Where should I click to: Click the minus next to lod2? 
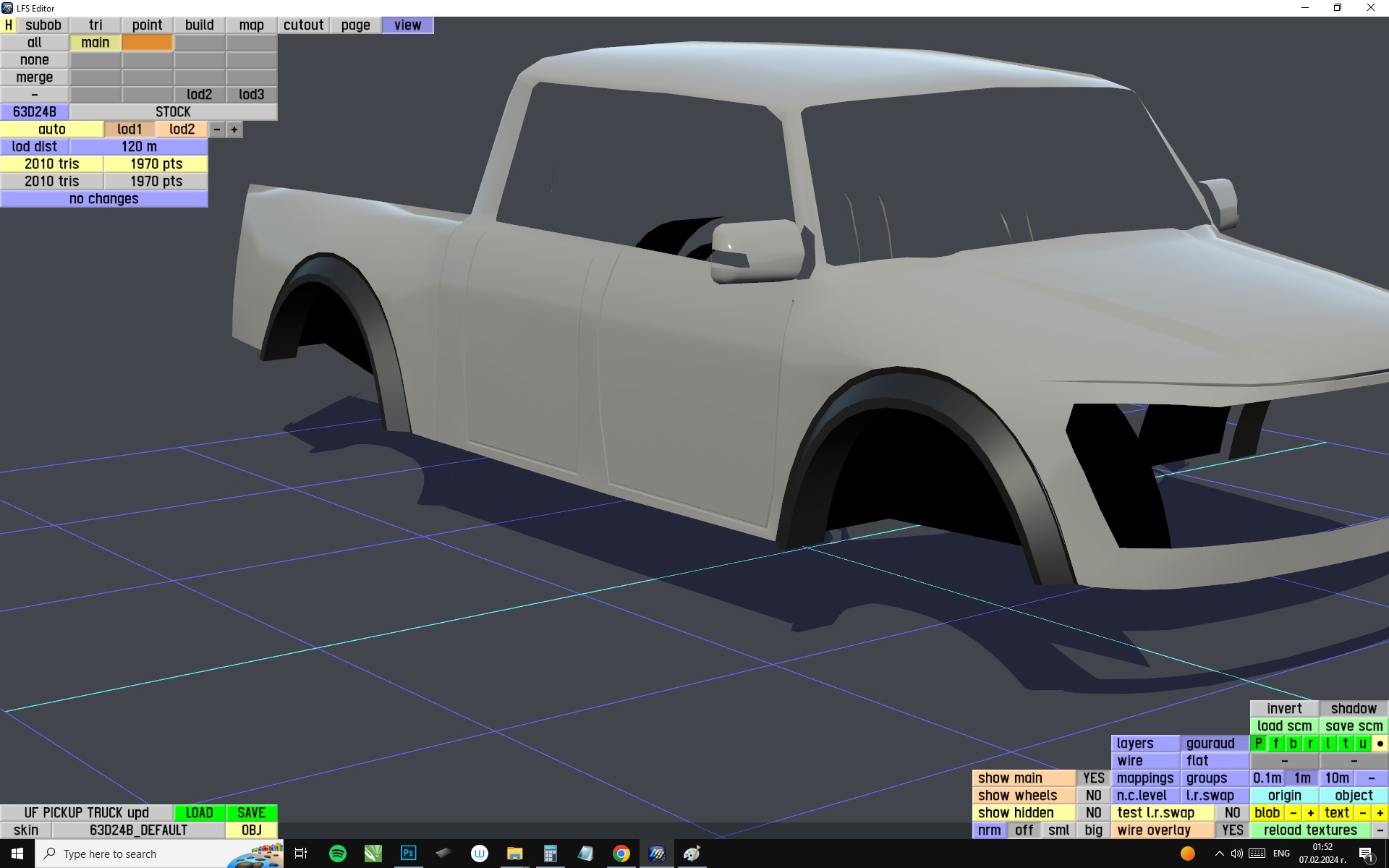pyautogui.click(x=217, y=129)
